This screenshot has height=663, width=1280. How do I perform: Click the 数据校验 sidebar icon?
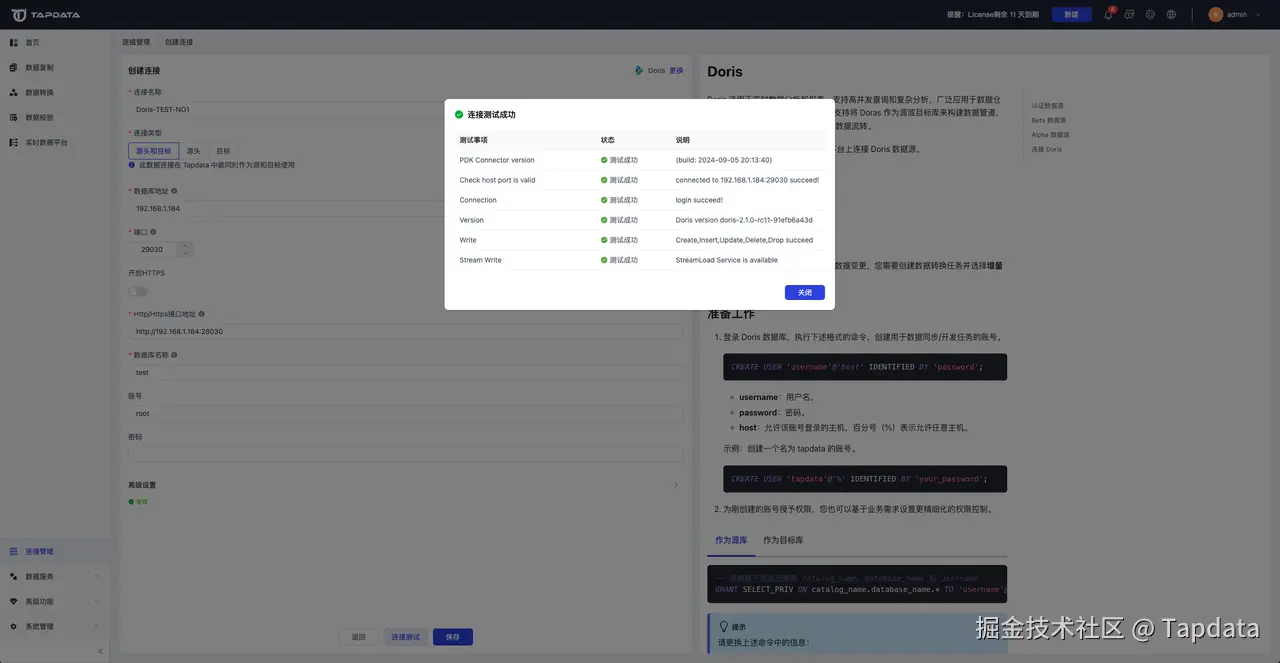(14, 117)
